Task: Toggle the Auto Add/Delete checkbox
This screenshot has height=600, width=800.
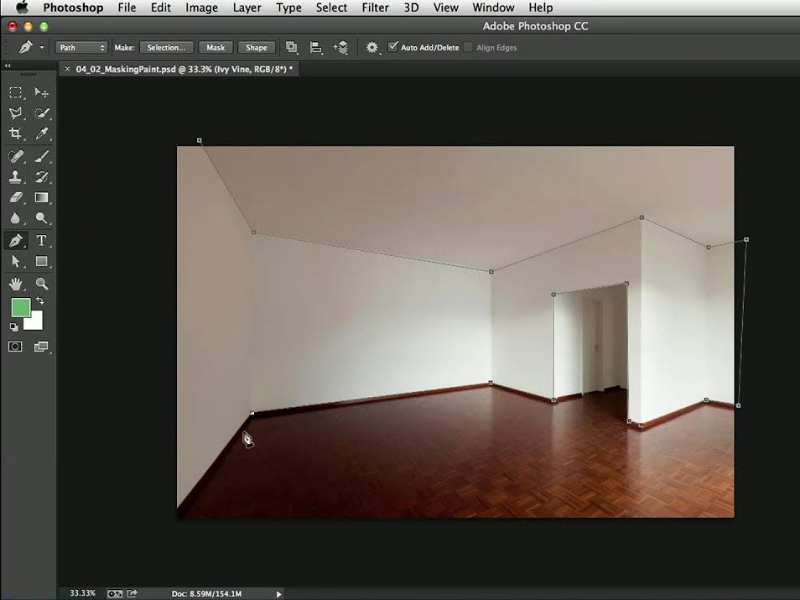Action: [393, 47]
